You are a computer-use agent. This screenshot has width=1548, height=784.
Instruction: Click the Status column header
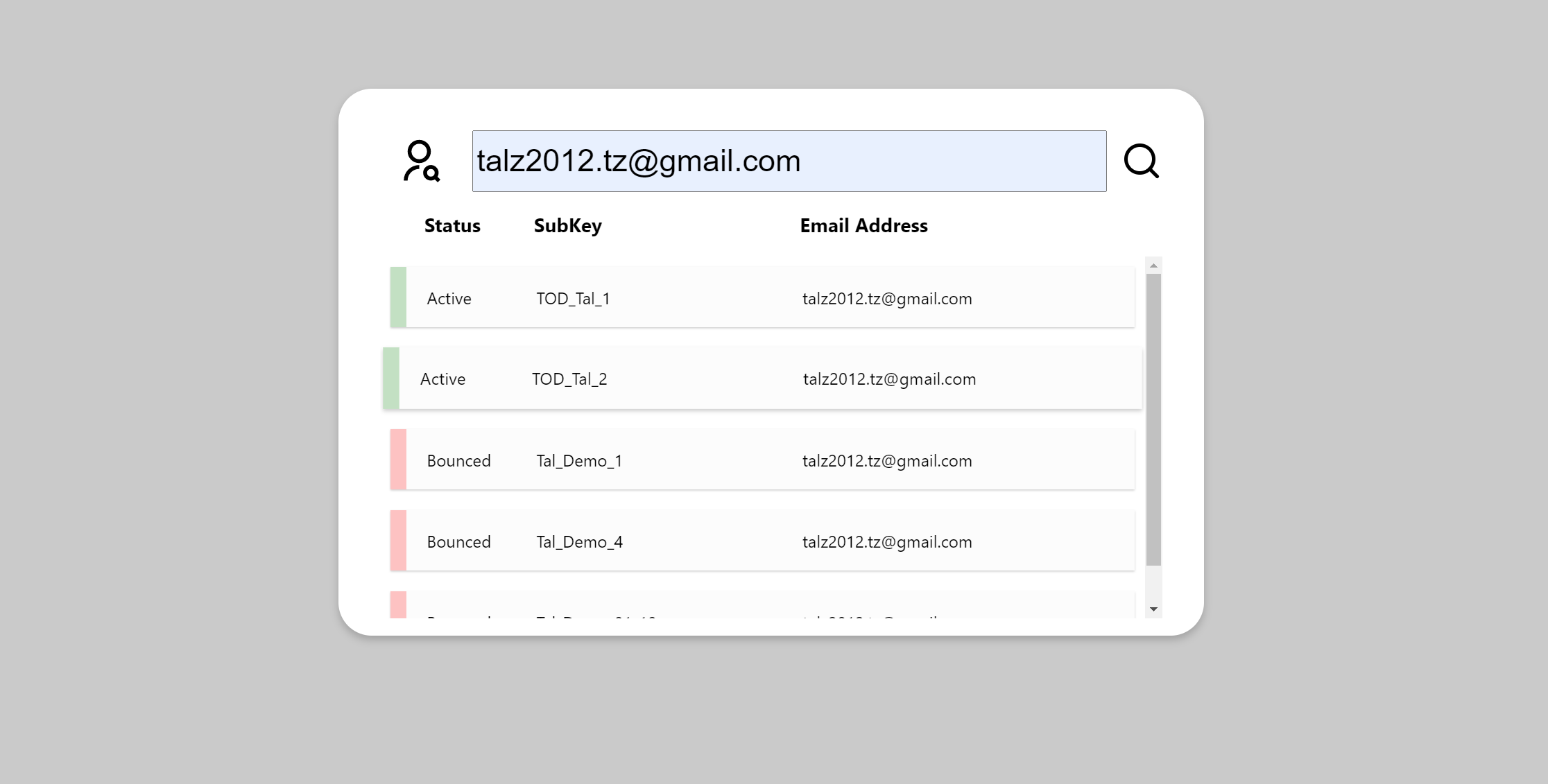(452, 226)
